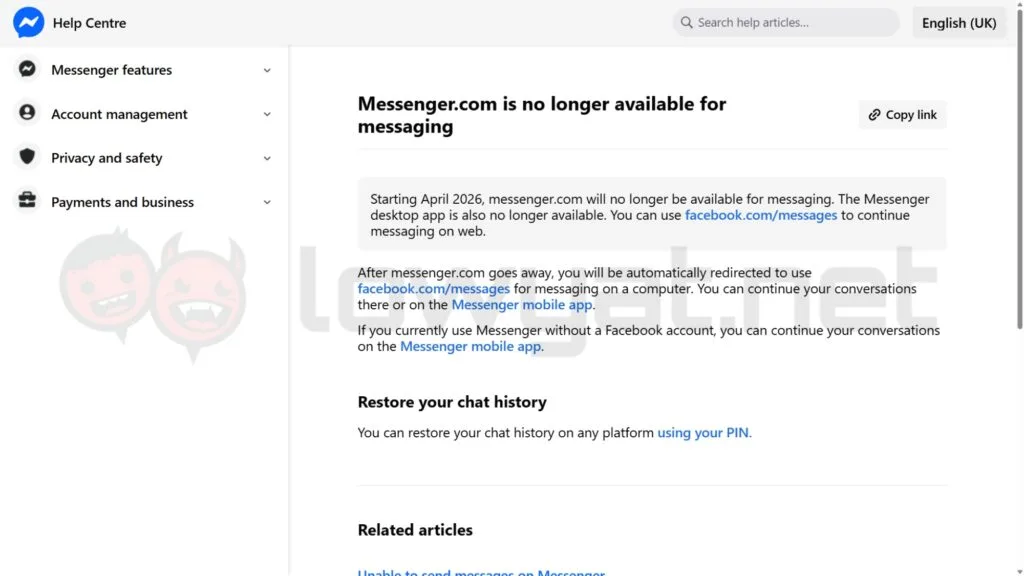The height and width of the screenshot is (576, 1024).
Task: Open the Help Centre home link
Action: pyautogui.click(x=89, y=23)
